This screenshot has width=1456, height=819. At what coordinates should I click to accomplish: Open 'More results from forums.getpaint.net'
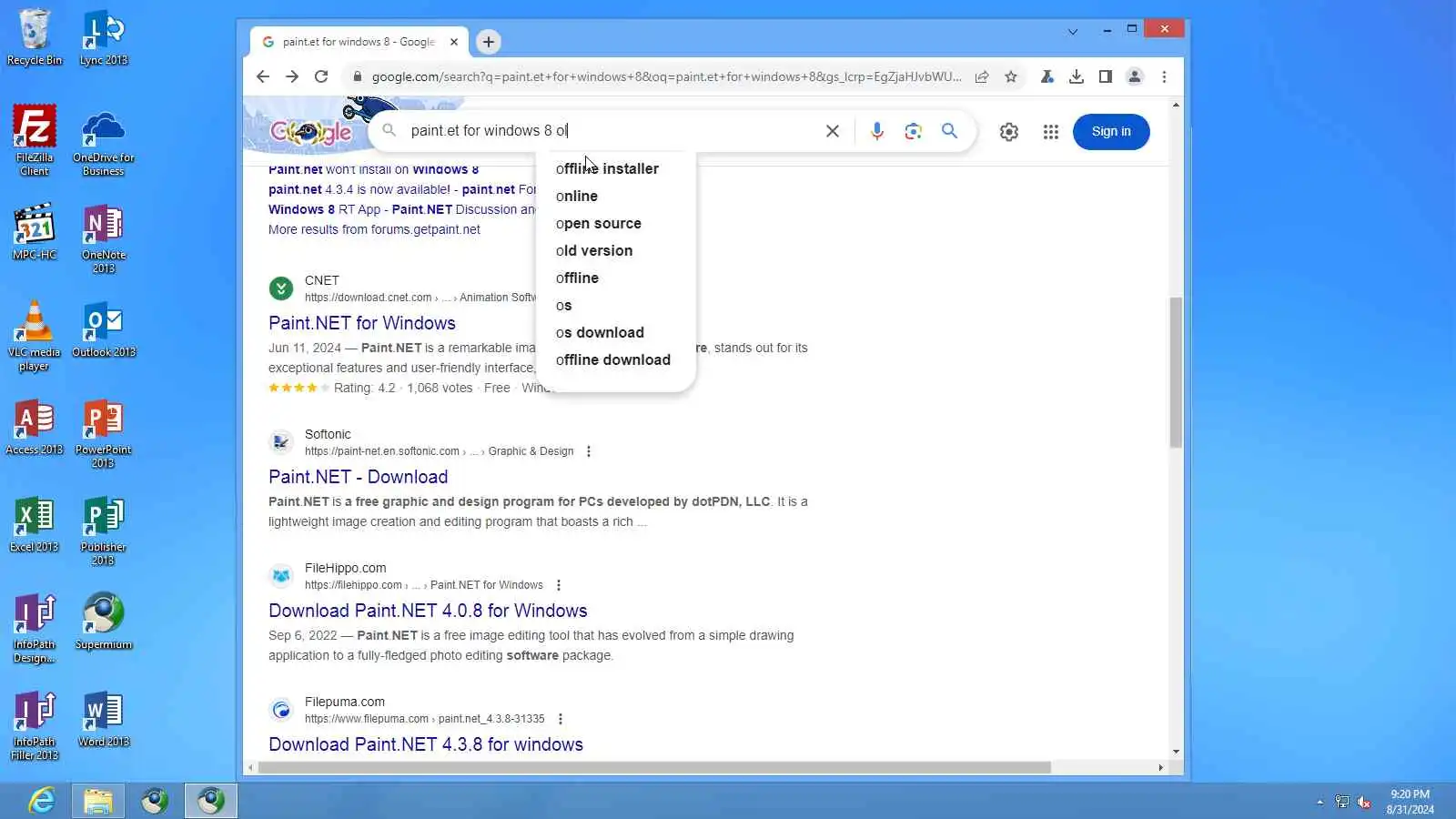(374, 229)
